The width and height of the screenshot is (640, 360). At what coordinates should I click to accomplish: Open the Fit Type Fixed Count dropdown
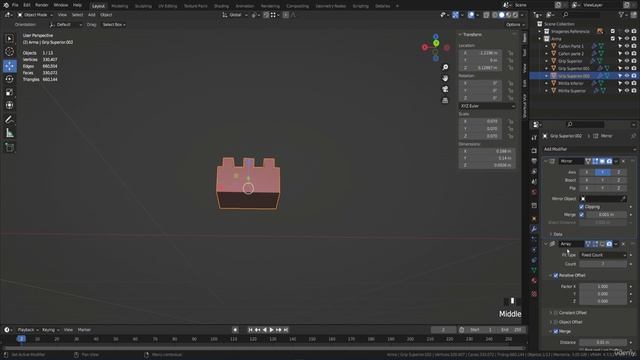pyautogui.click(x=603, y=255)
